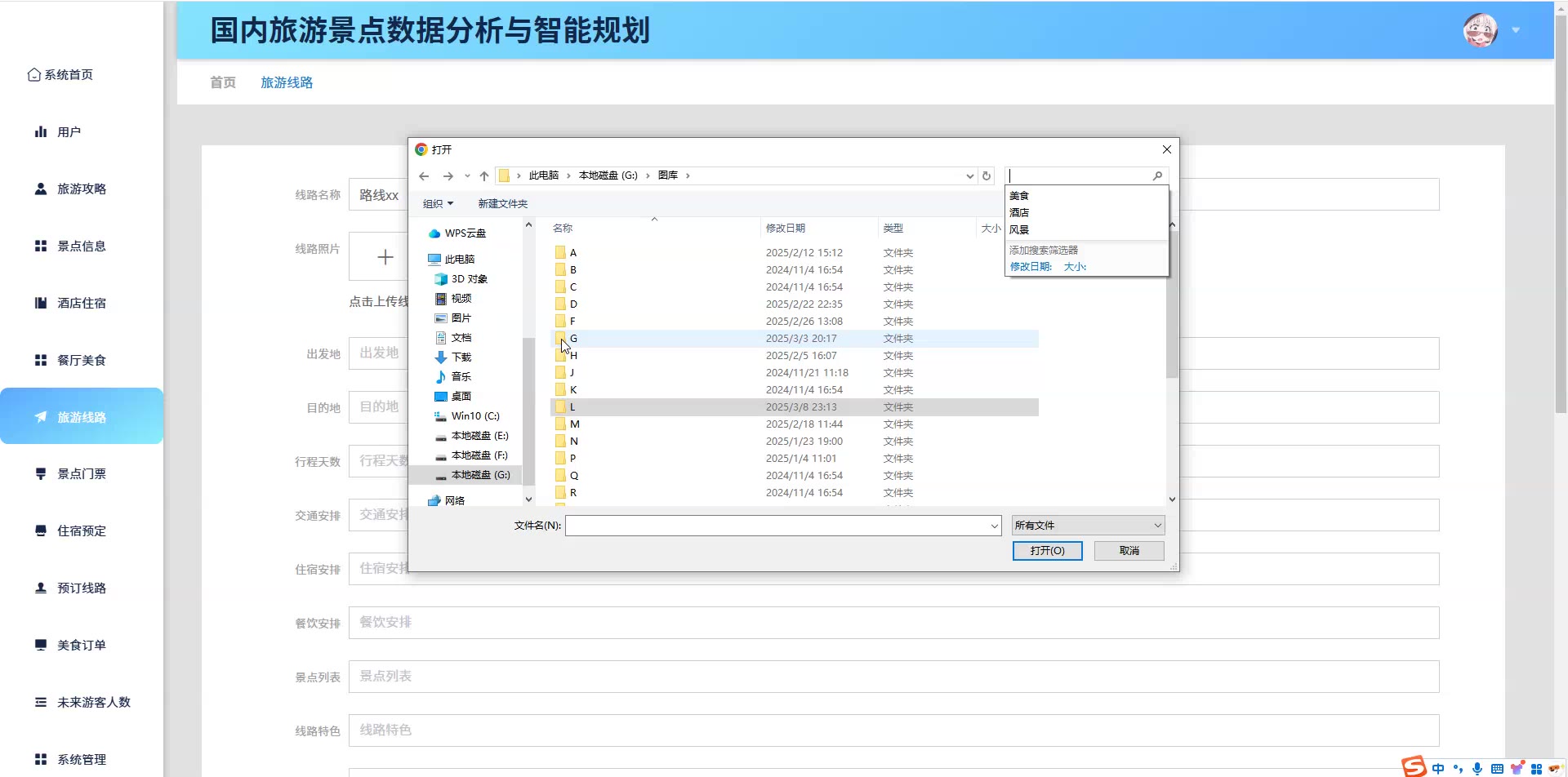
Task: Open the user account dropdown arrow in header
Action: pos(1516,30)
